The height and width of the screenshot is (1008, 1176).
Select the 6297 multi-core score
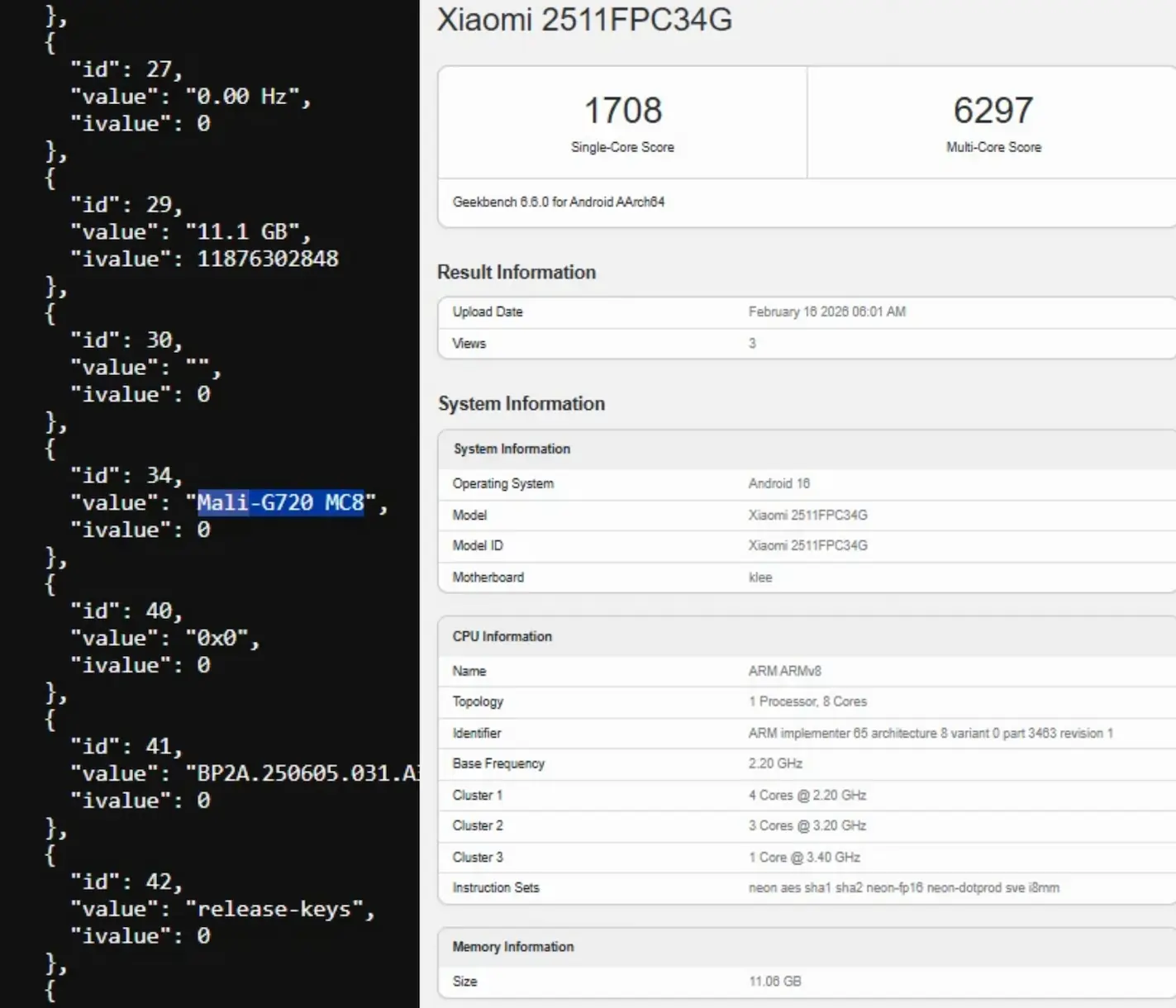(x=993, y=111)
